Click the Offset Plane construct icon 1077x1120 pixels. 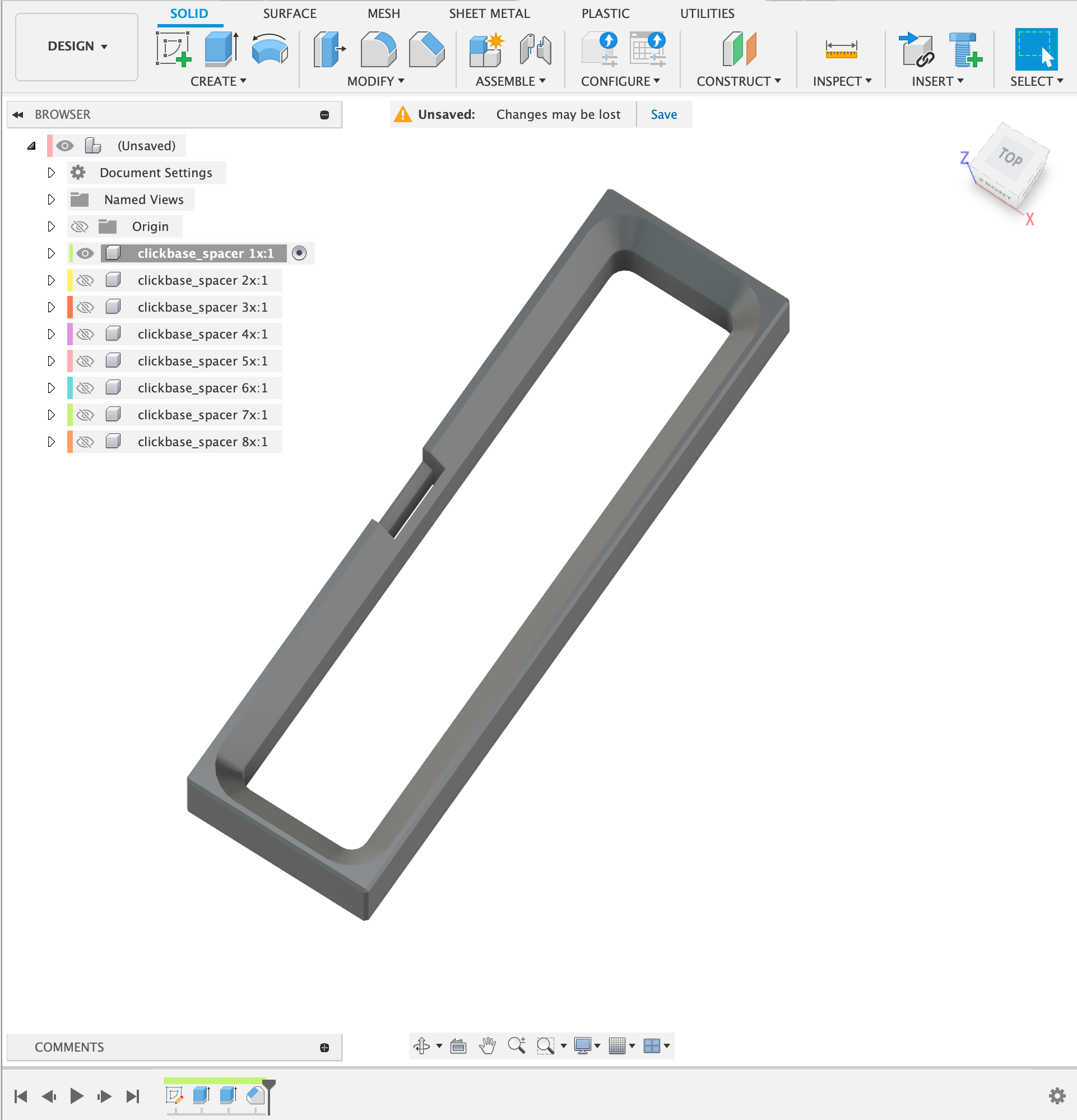click(x=739, y=49)
